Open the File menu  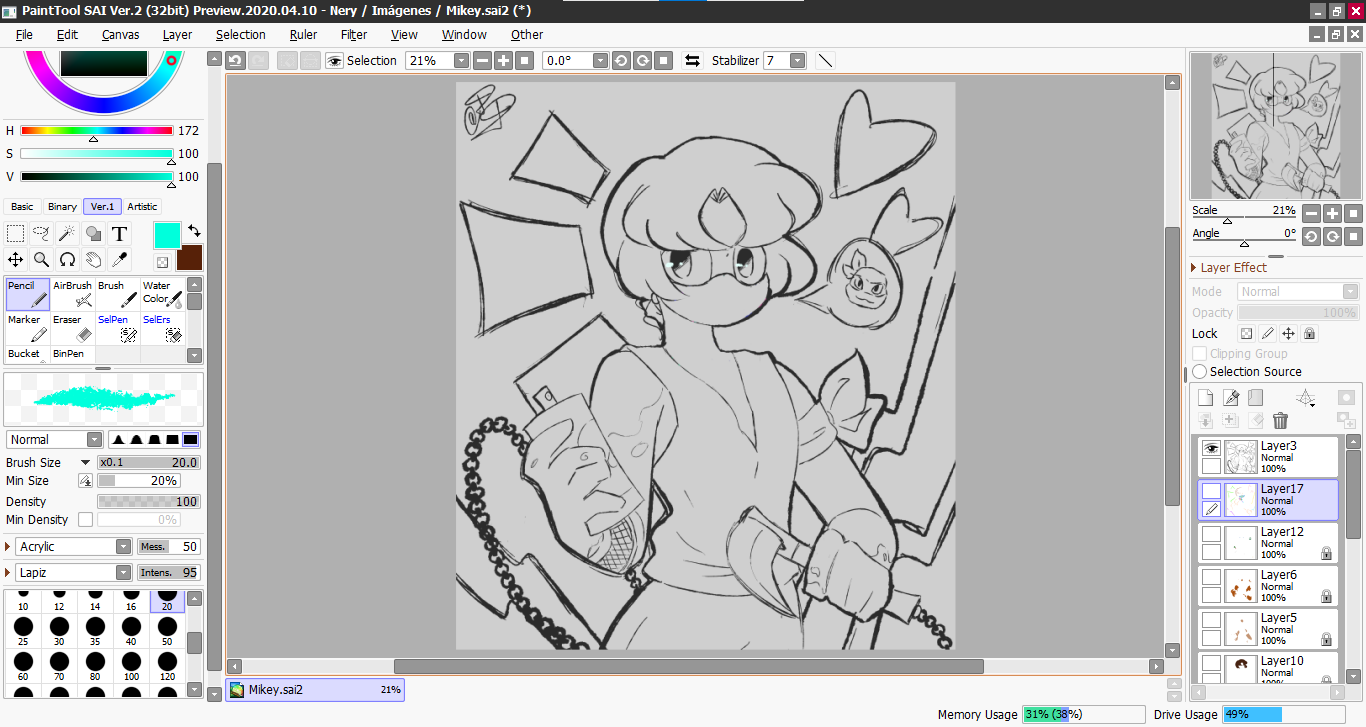[24, 35]
